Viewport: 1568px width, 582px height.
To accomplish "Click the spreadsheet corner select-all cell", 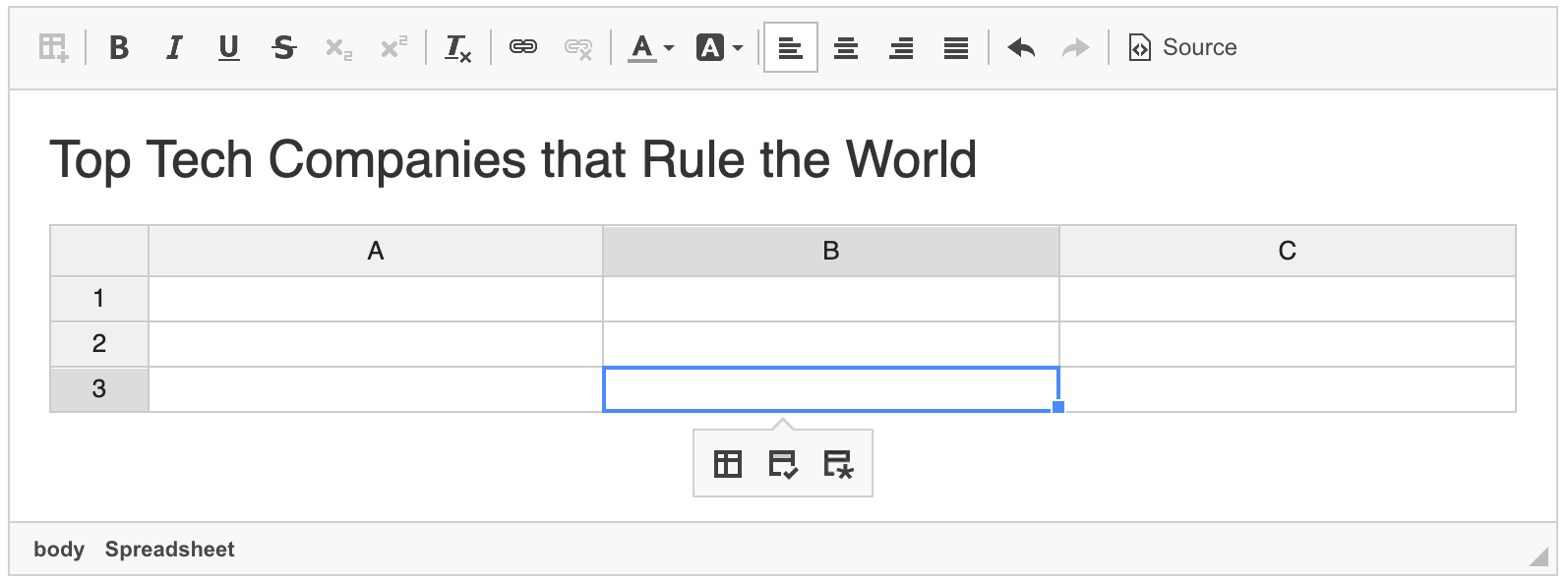I will click(x=99, y=251).
